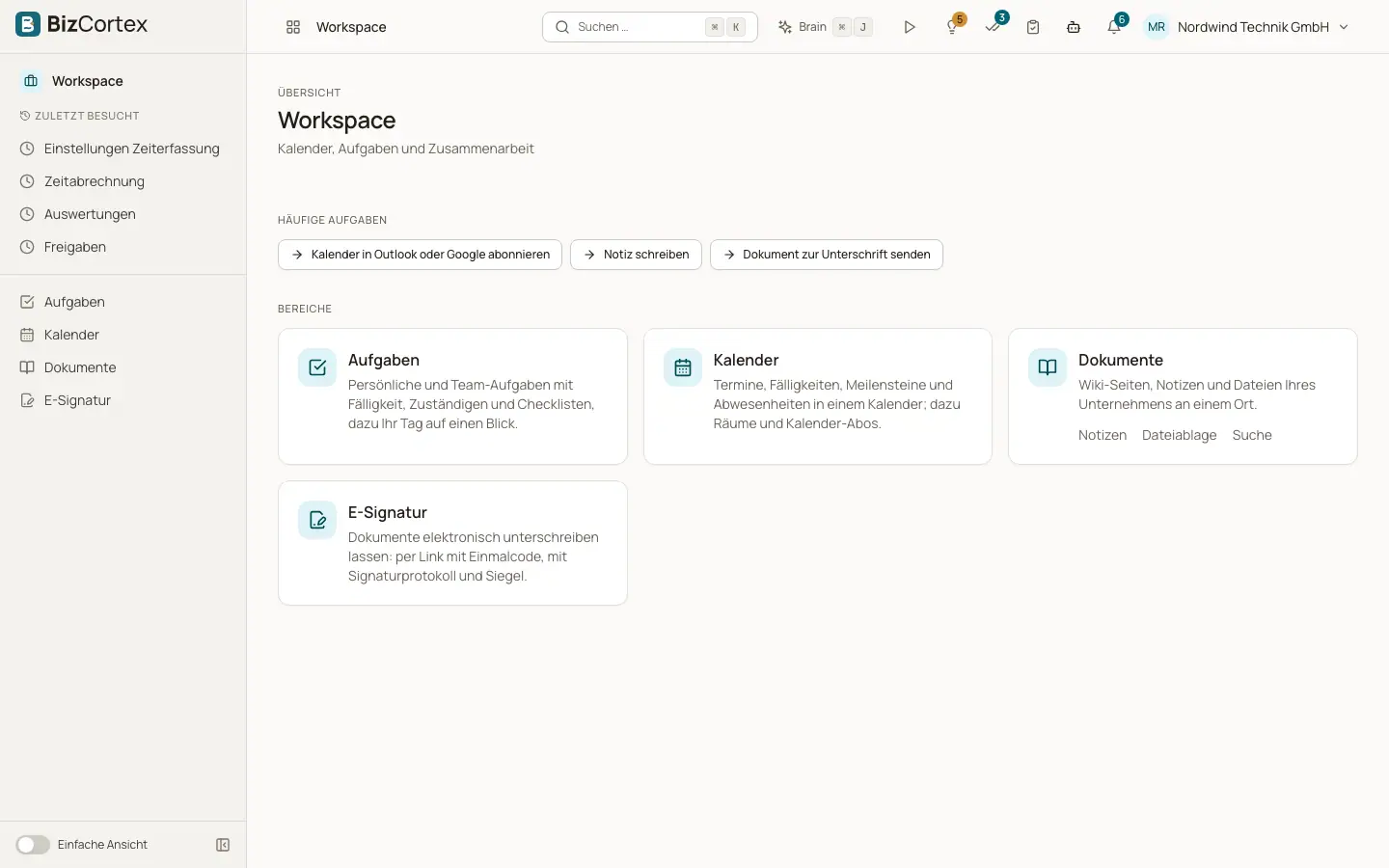Click the BizCortex logo

pos(82,24)
